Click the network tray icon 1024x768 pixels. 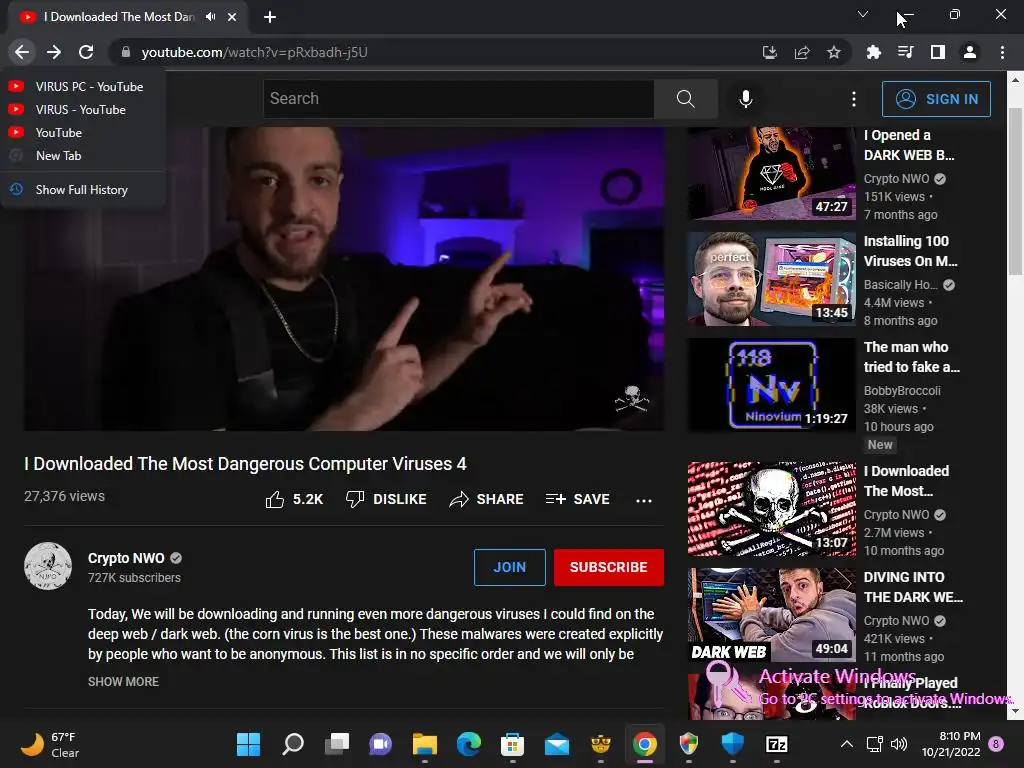(874, 744)
